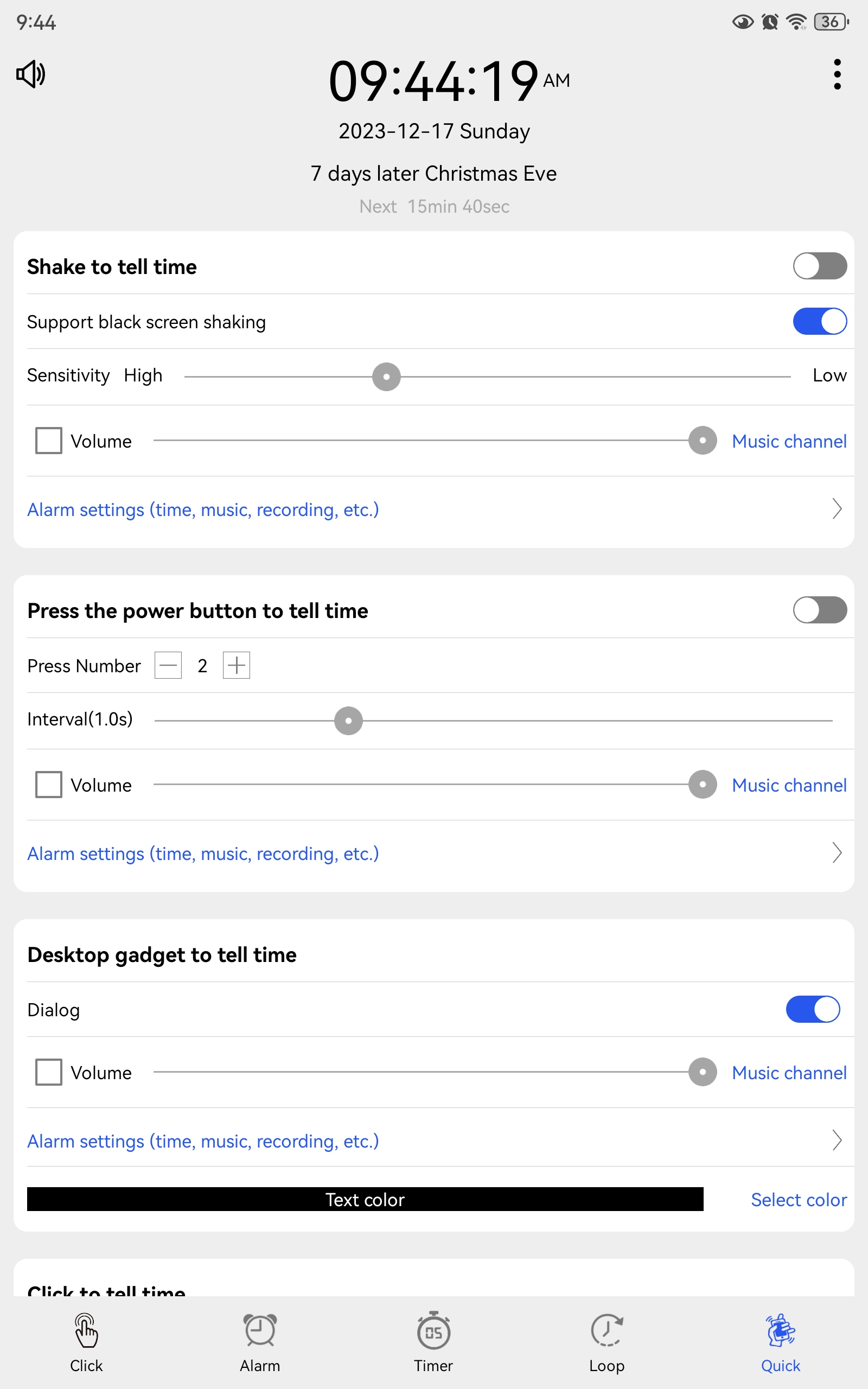
Task: Switch to the Alarm clock tab
Action: [x=260, y=1330]
